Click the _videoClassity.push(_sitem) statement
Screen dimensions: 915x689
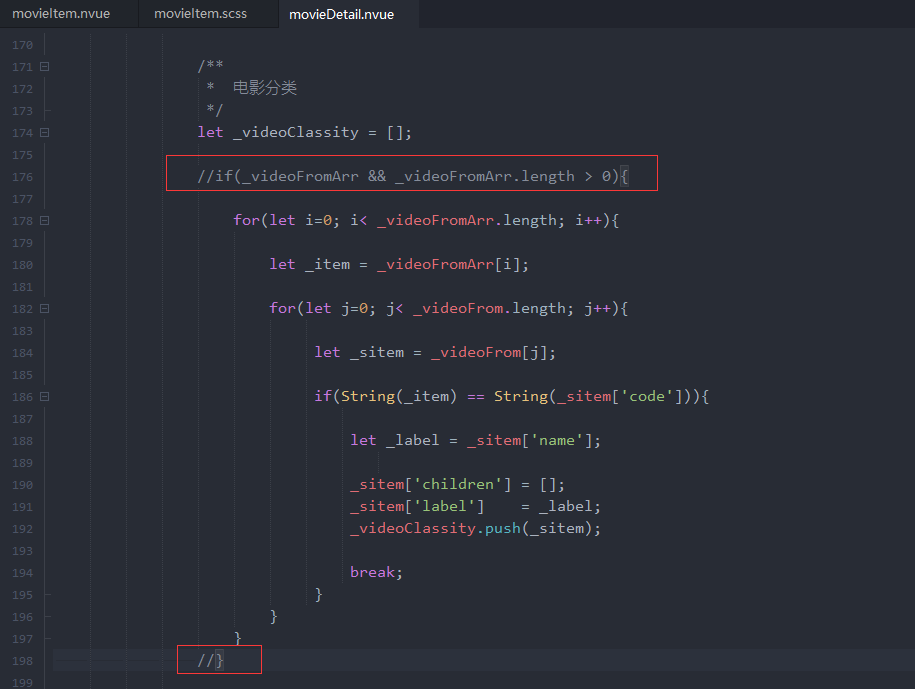click(x=475, y=529)
